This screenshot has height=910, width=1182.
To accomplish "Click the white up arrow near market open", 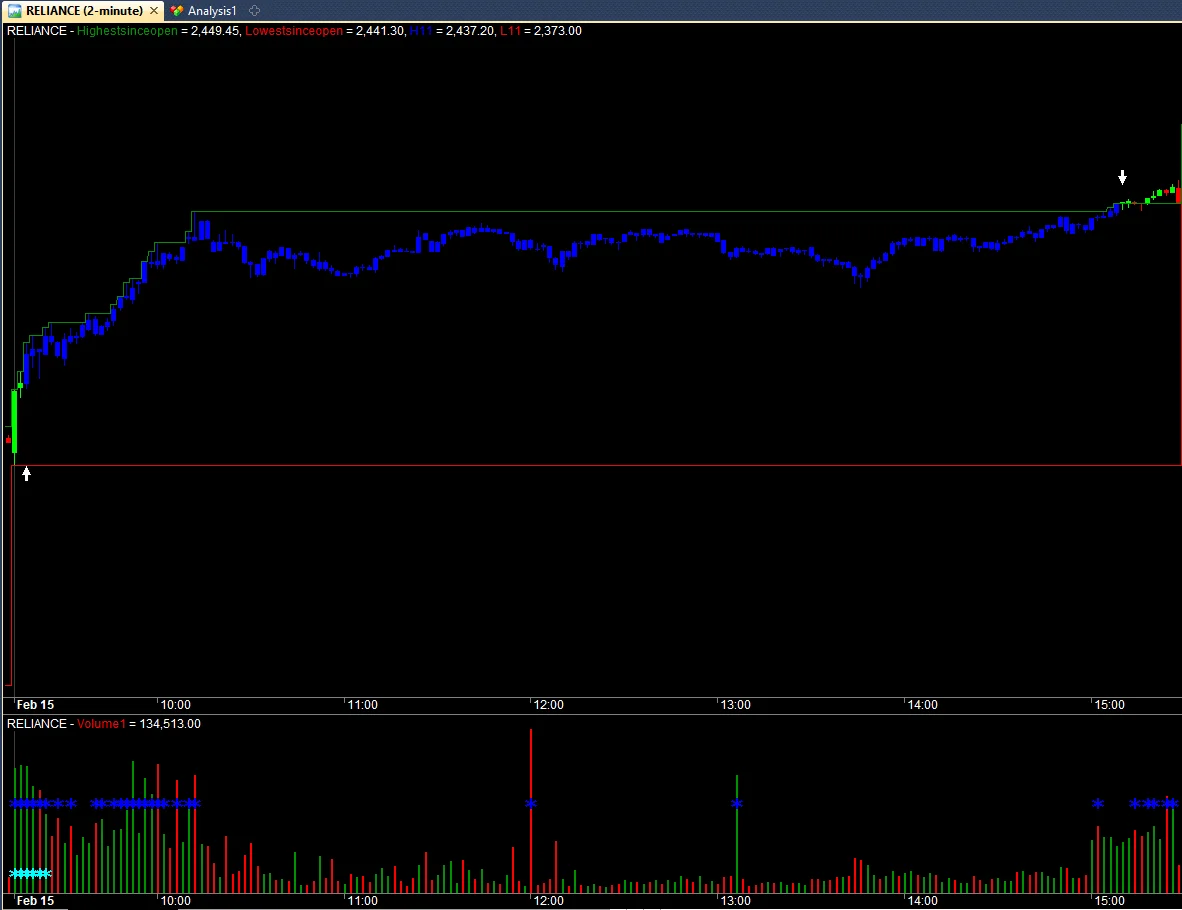I will [x=27, y=473].
